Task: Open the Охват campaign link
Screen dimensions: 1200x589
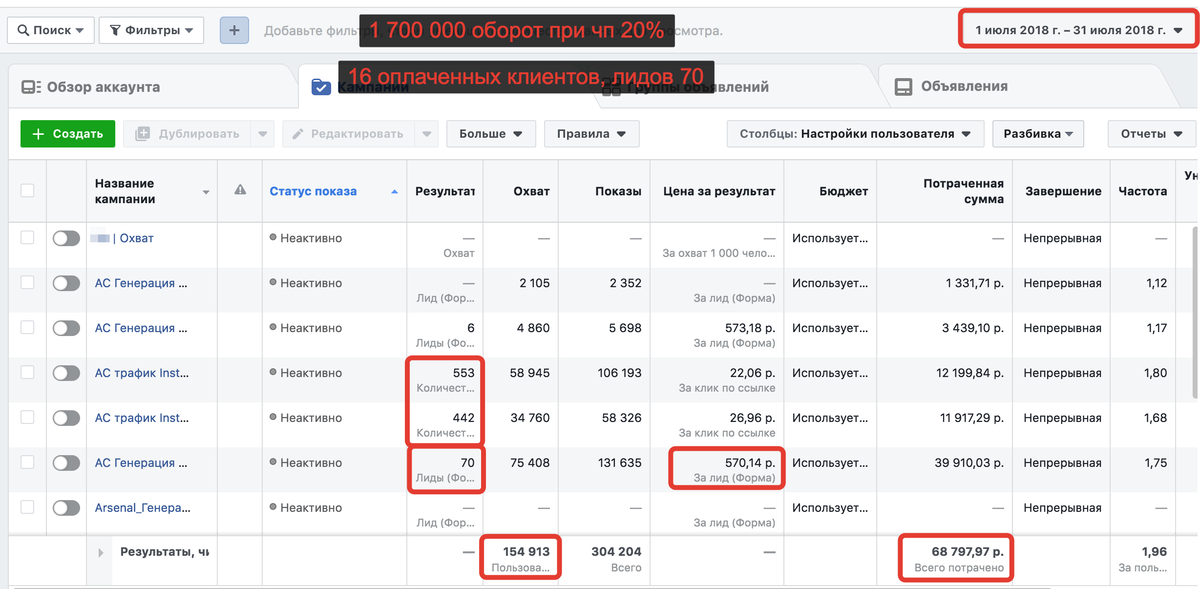Action: tap(124, 238)
